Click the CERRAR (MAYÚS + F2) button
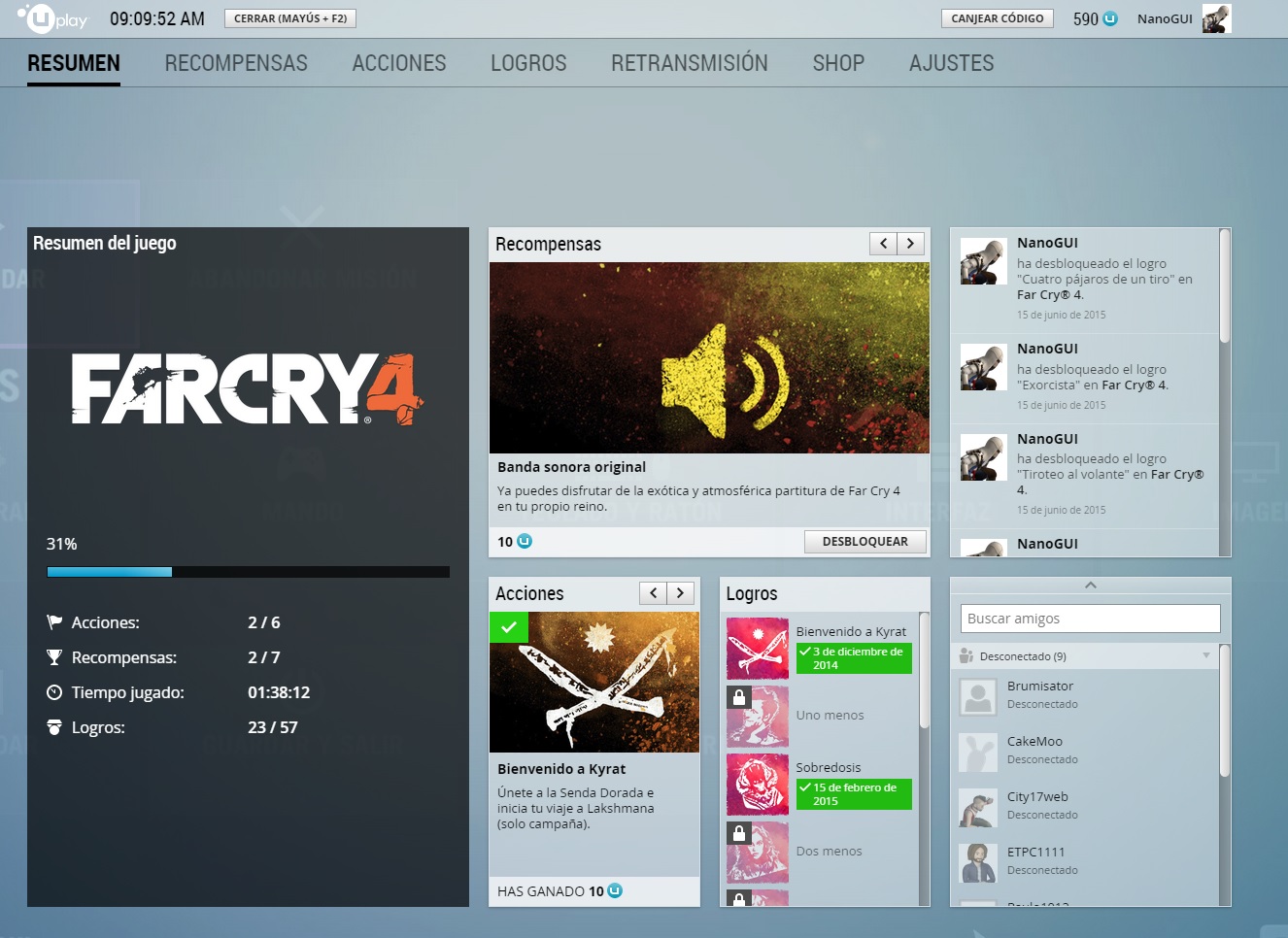The image size is (1288, 938). (290, 18)
